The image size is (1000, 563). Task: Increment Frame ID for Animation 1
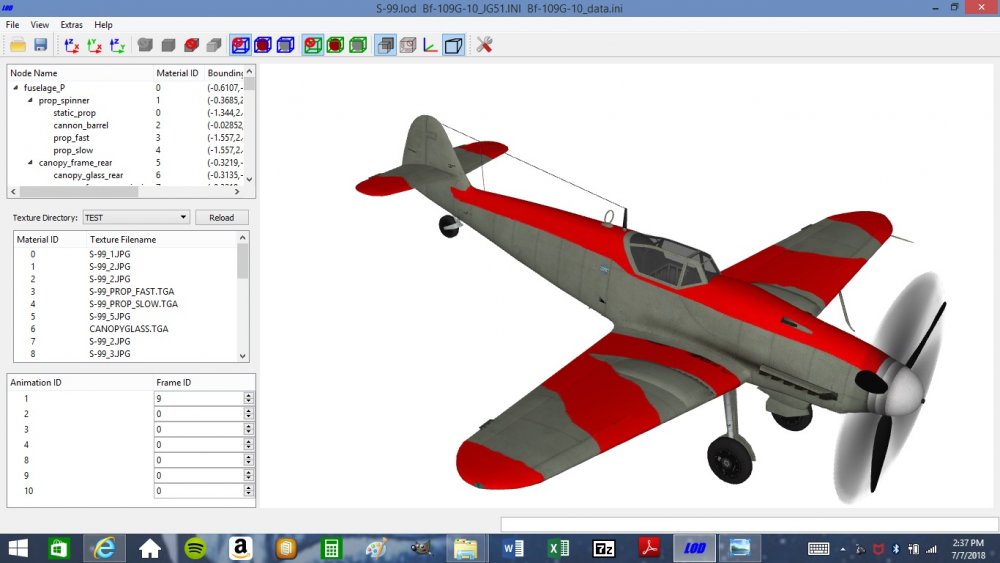[x=248, y=395]
